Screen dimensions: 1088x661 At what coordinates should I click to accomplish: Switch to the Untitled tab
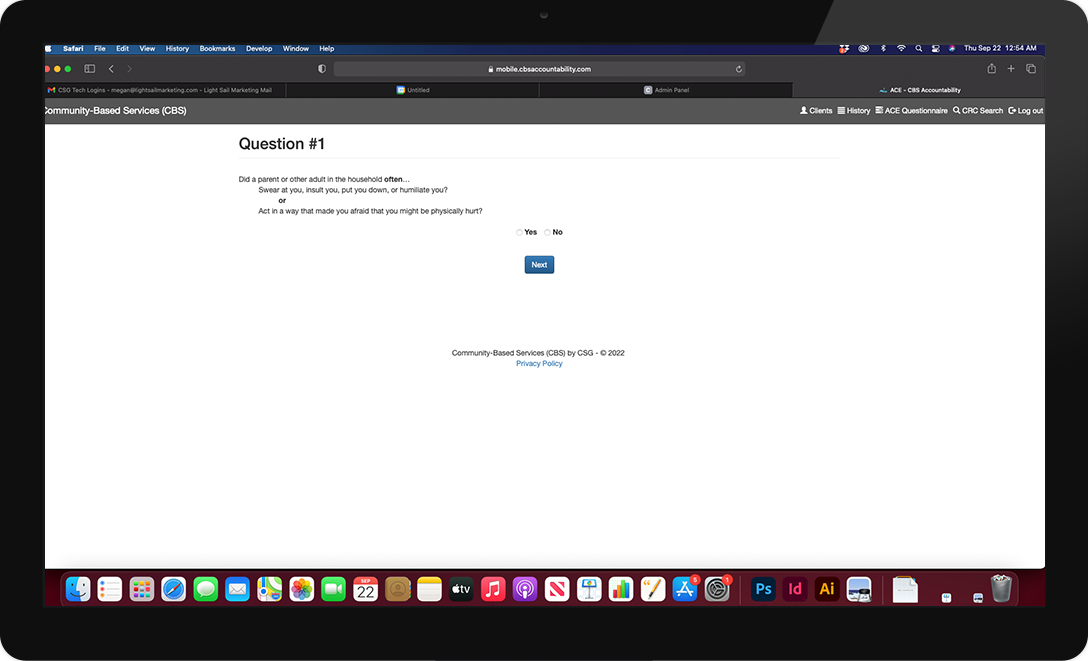pos(413,90)
